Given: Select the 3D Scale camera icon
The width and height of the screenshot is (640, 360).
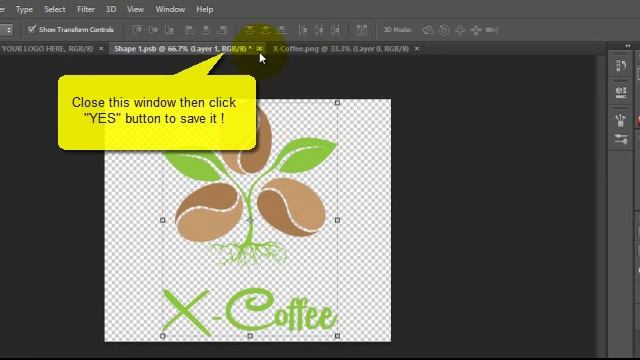Looking at the screenshot, I should click(x=492, y=30).
